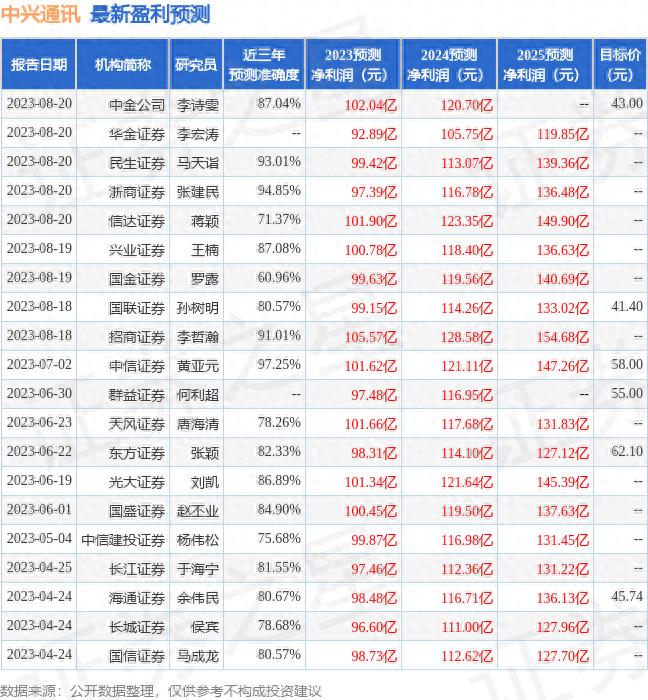Select researcher 马成龙

click(198, 656)
